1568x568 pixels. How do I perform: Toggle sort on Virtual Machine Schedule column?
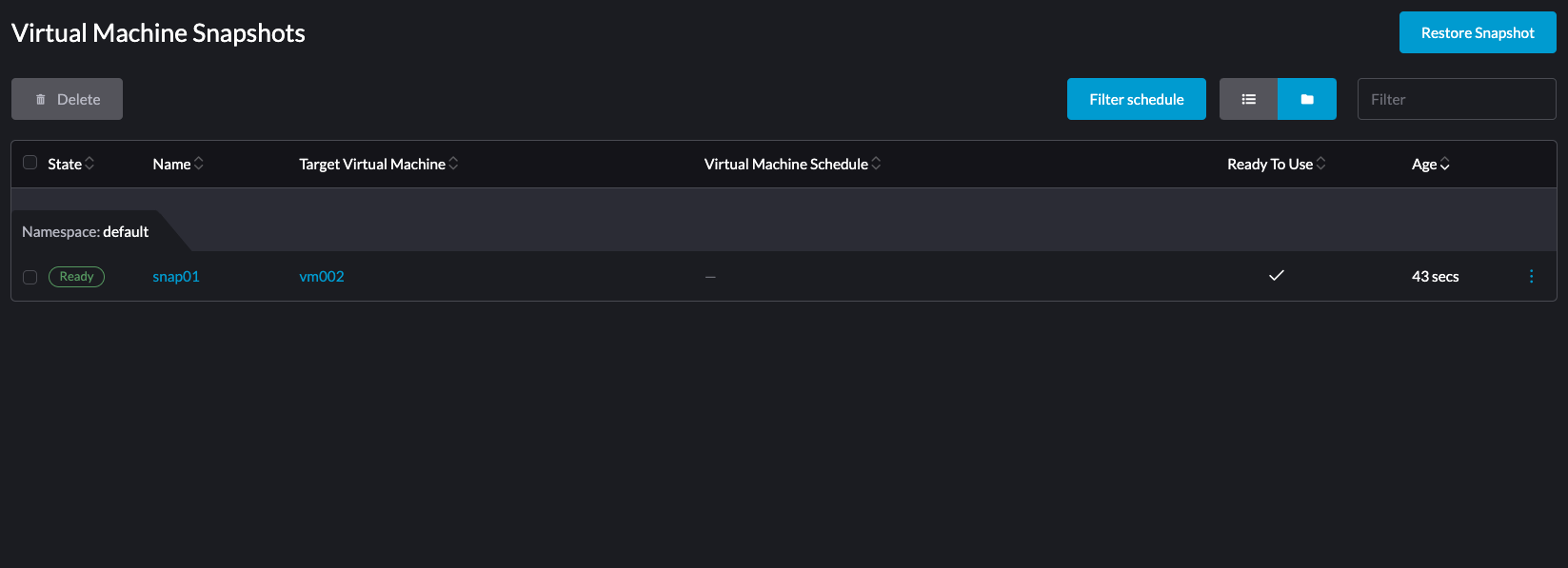pos(877,163)
